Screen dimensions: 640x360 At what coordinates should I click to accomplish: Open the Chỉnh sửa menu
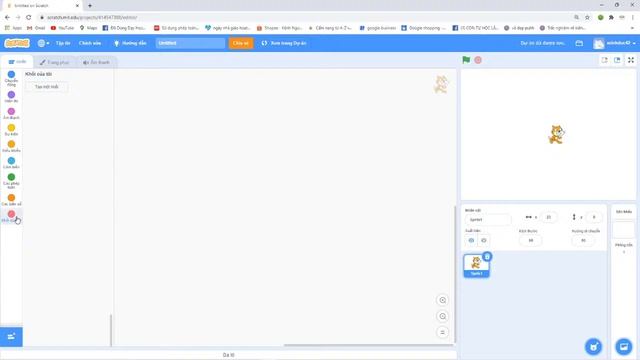point(90,43)
